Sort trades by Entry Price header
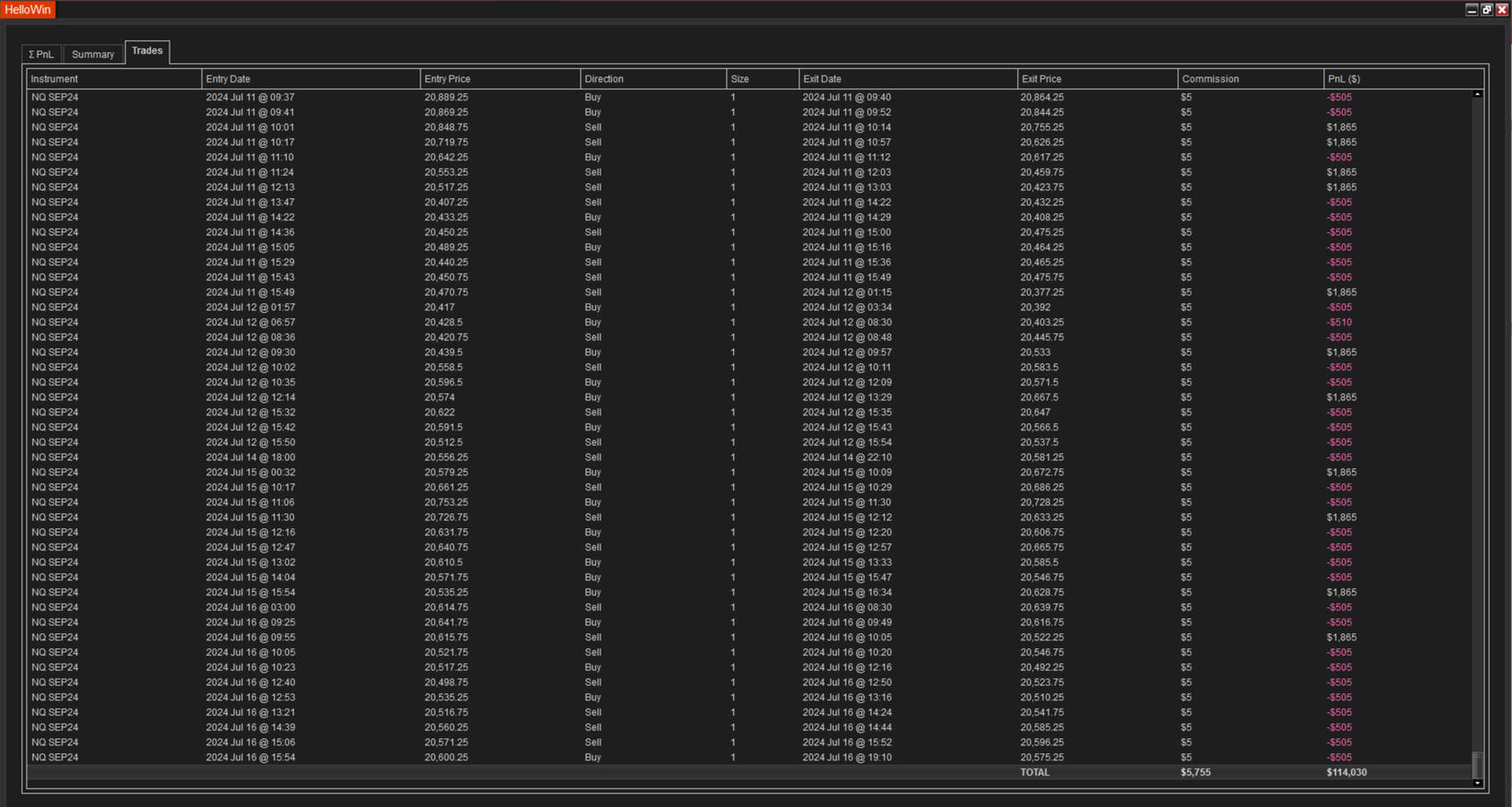The height and width of the screenshot is (807, 1512). pyautogui.click(x=500, y=79)
